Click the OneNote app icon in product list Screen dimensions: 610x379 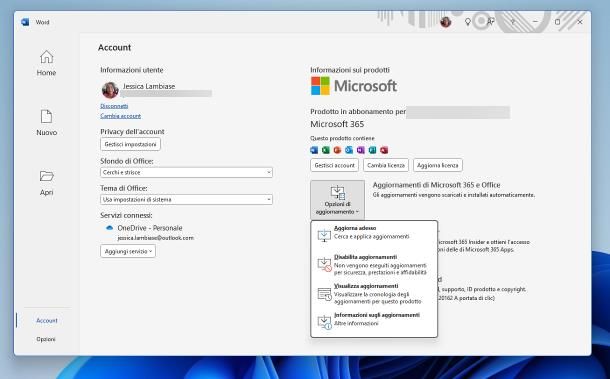[361, 150]
